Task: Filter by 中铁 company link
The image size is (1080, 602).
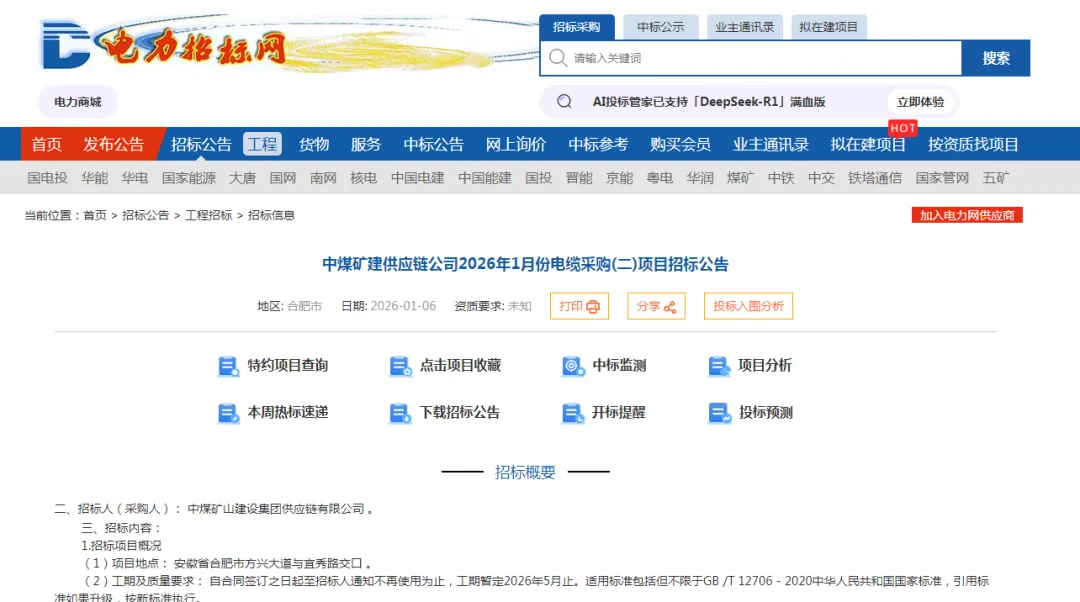Action: [x=781, y=178]
